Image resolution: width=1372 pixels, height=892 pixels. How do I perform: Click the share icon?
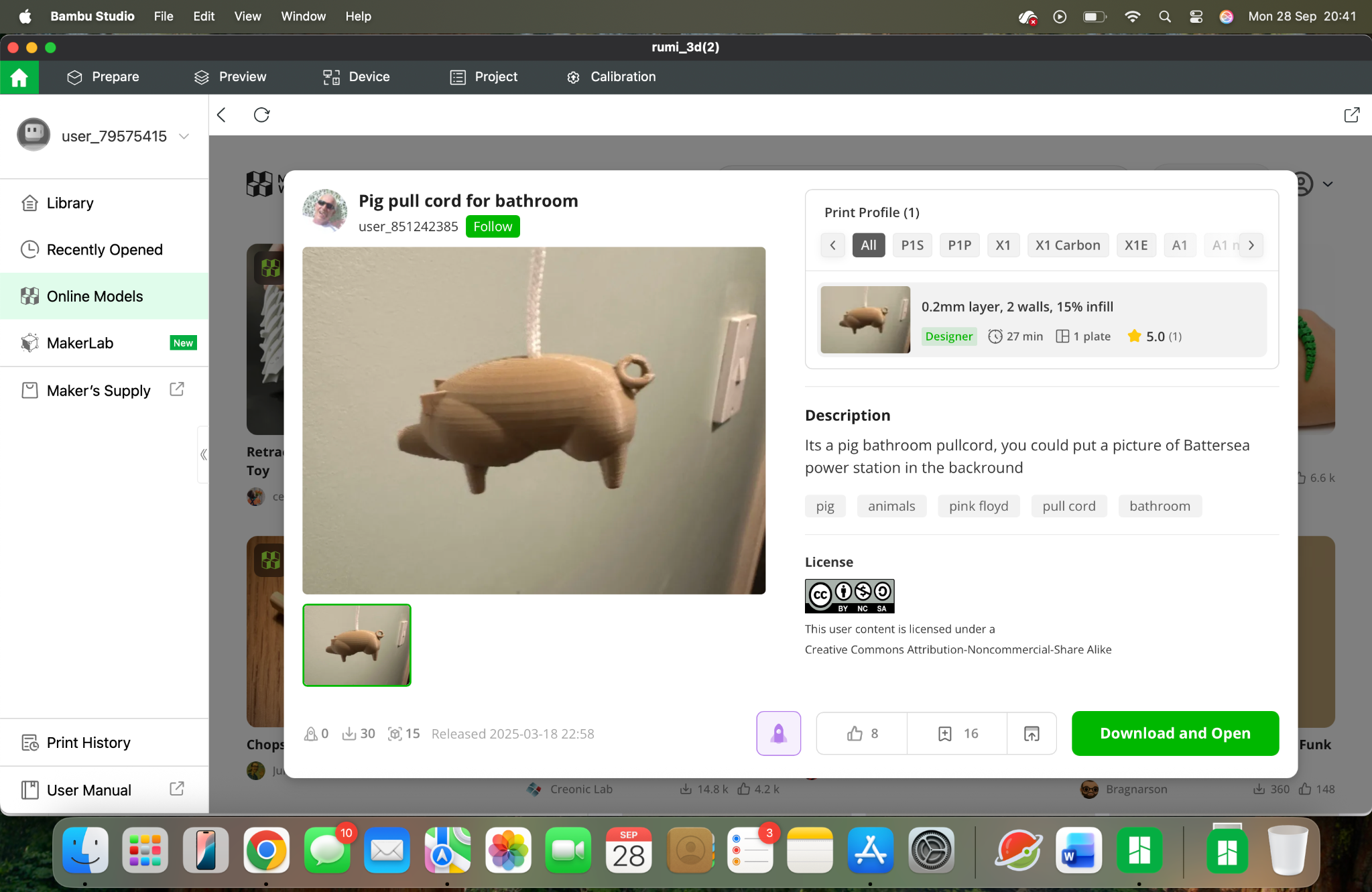[x=1032, y=734]
